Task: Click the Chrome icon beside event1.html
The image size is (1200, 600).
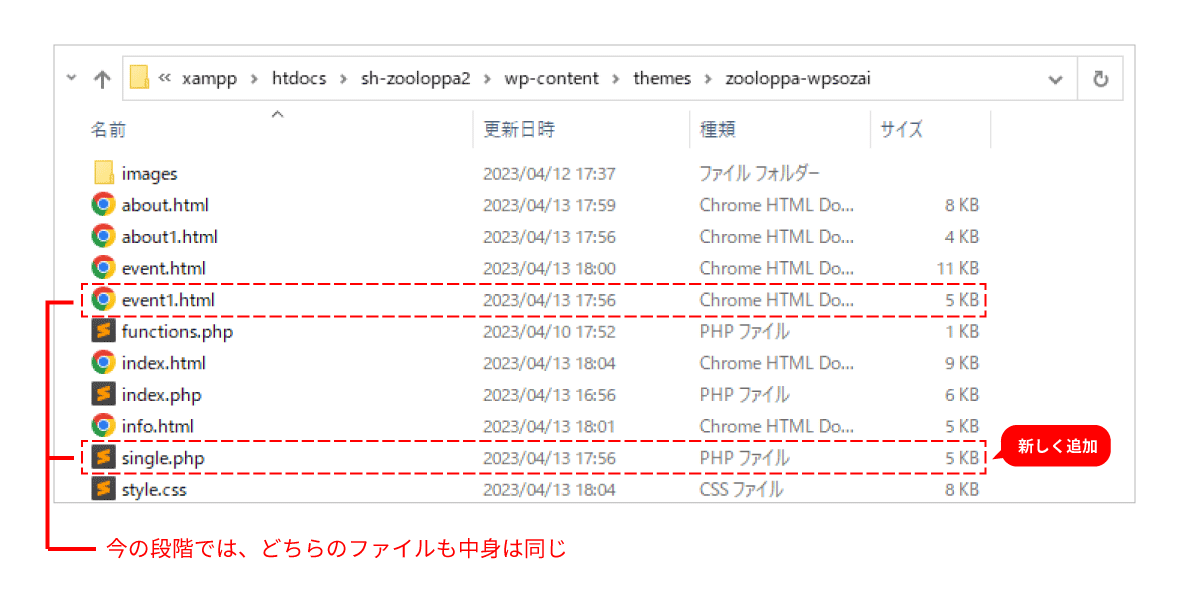Action: click(x=103, y=299)
